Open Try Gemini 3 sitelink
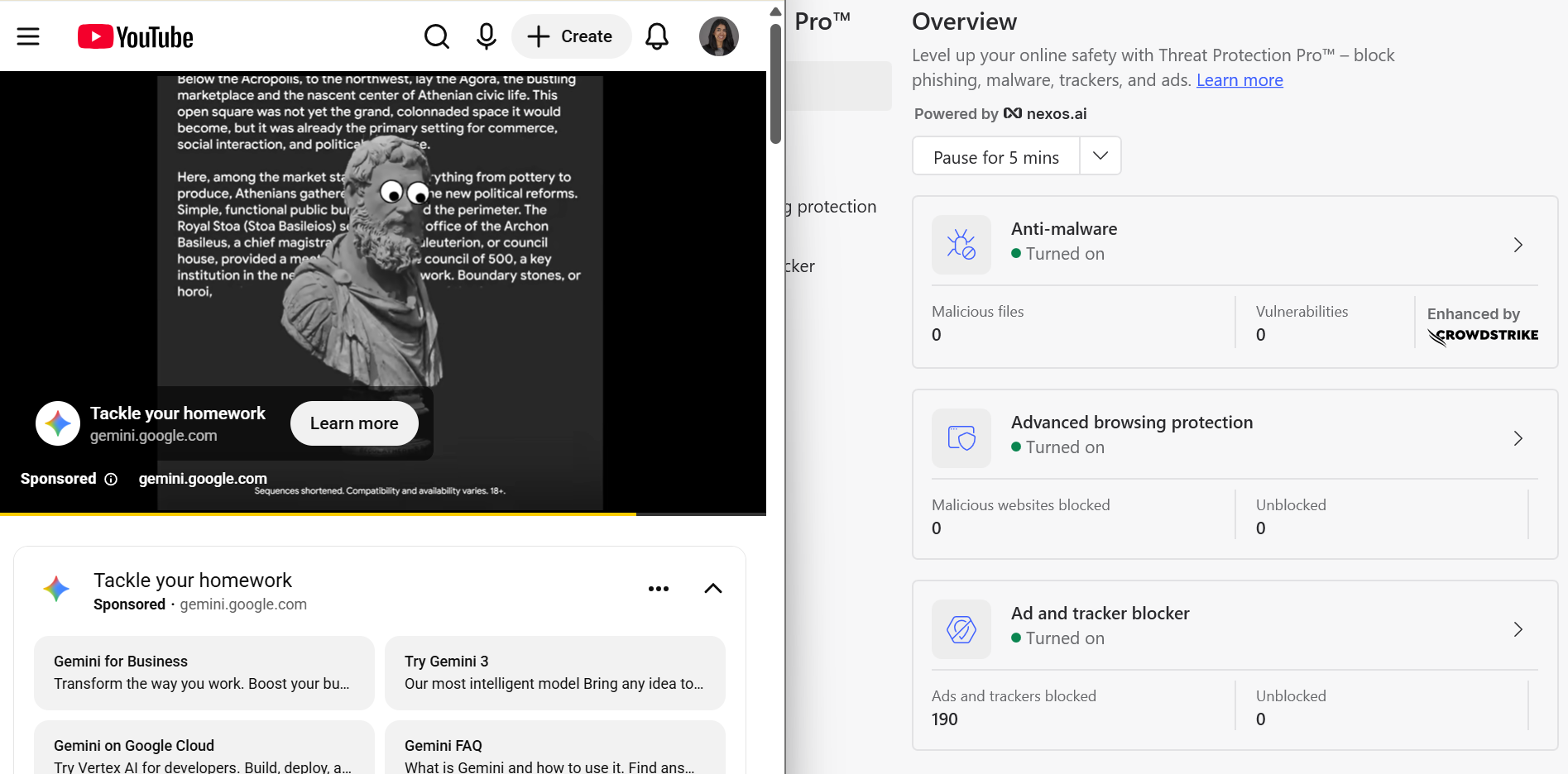This screenshot has height=774, width=1568. [555, 673]
